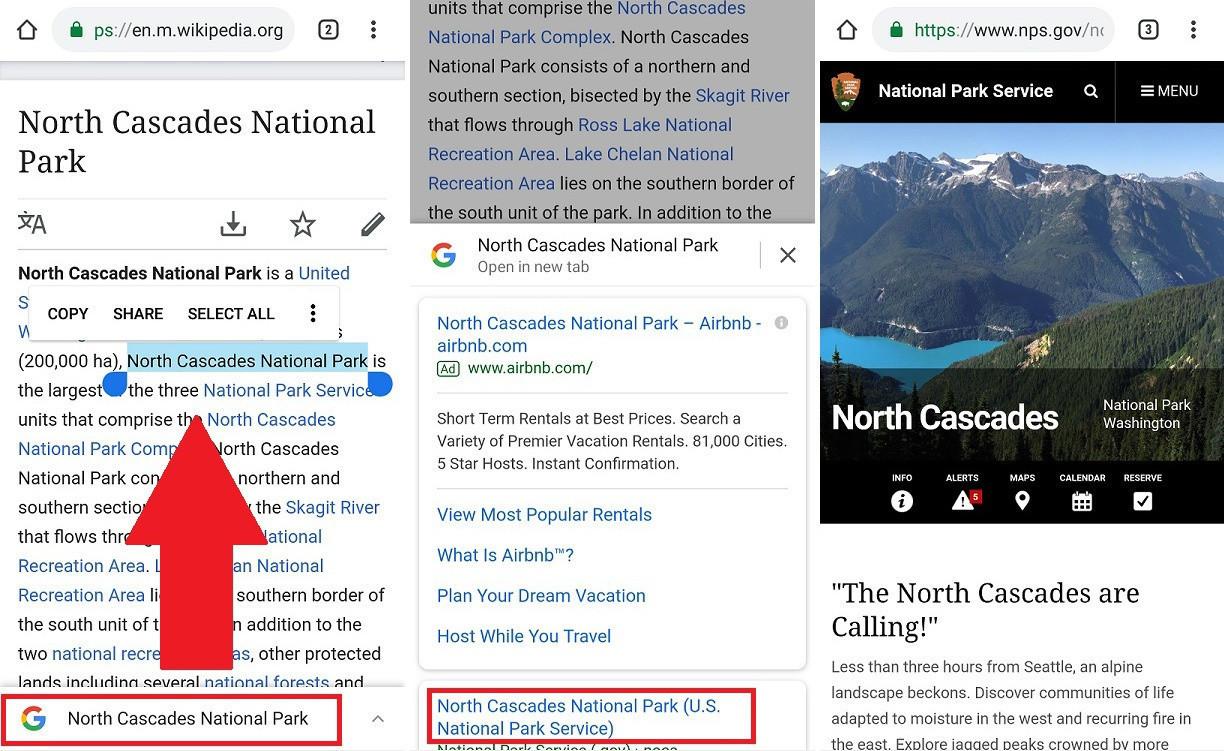Tap the left text selection handle

(x=116, y=385)
